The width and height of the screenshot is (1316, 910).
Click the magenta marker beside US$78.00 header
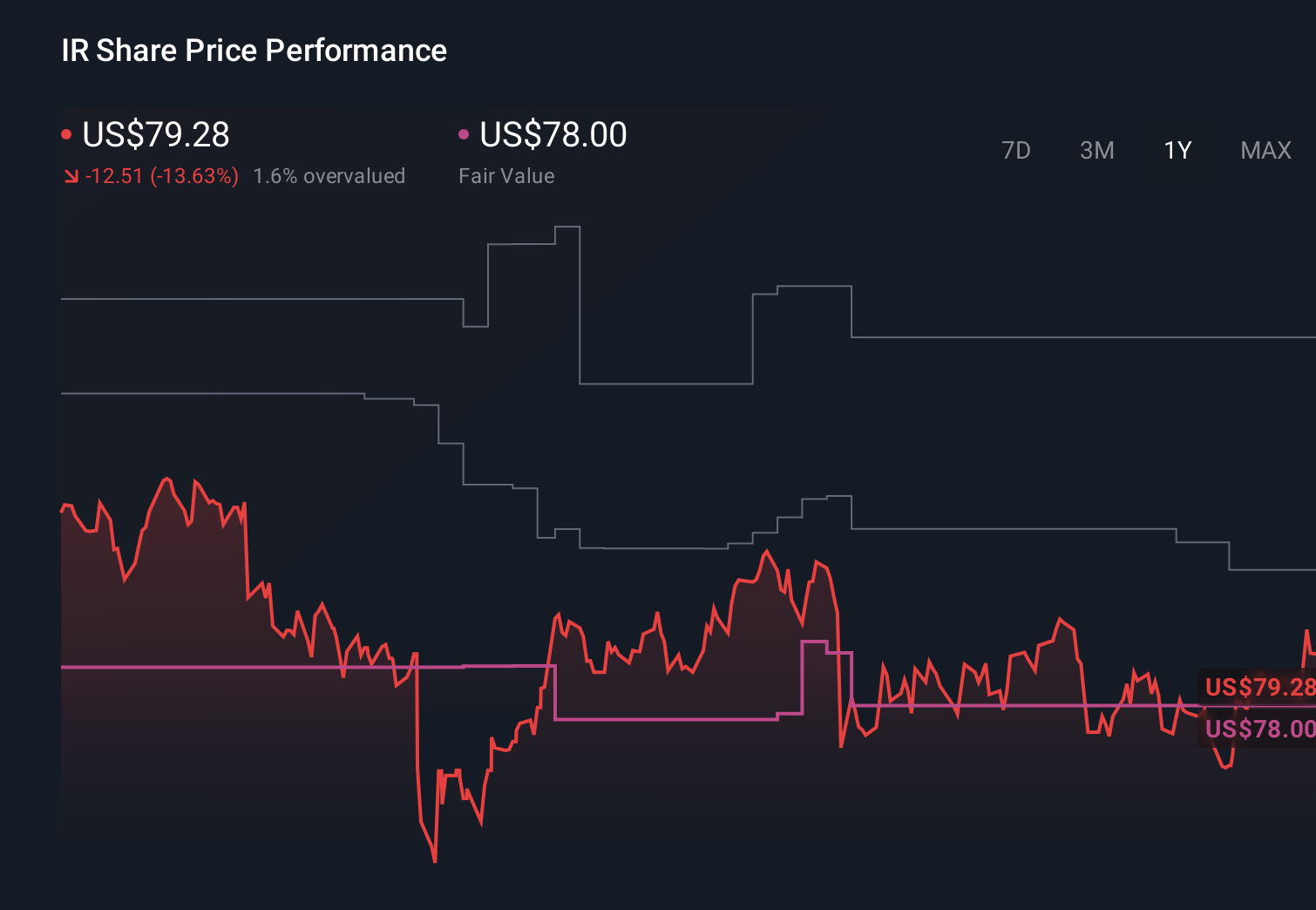(x=465, y=133)
